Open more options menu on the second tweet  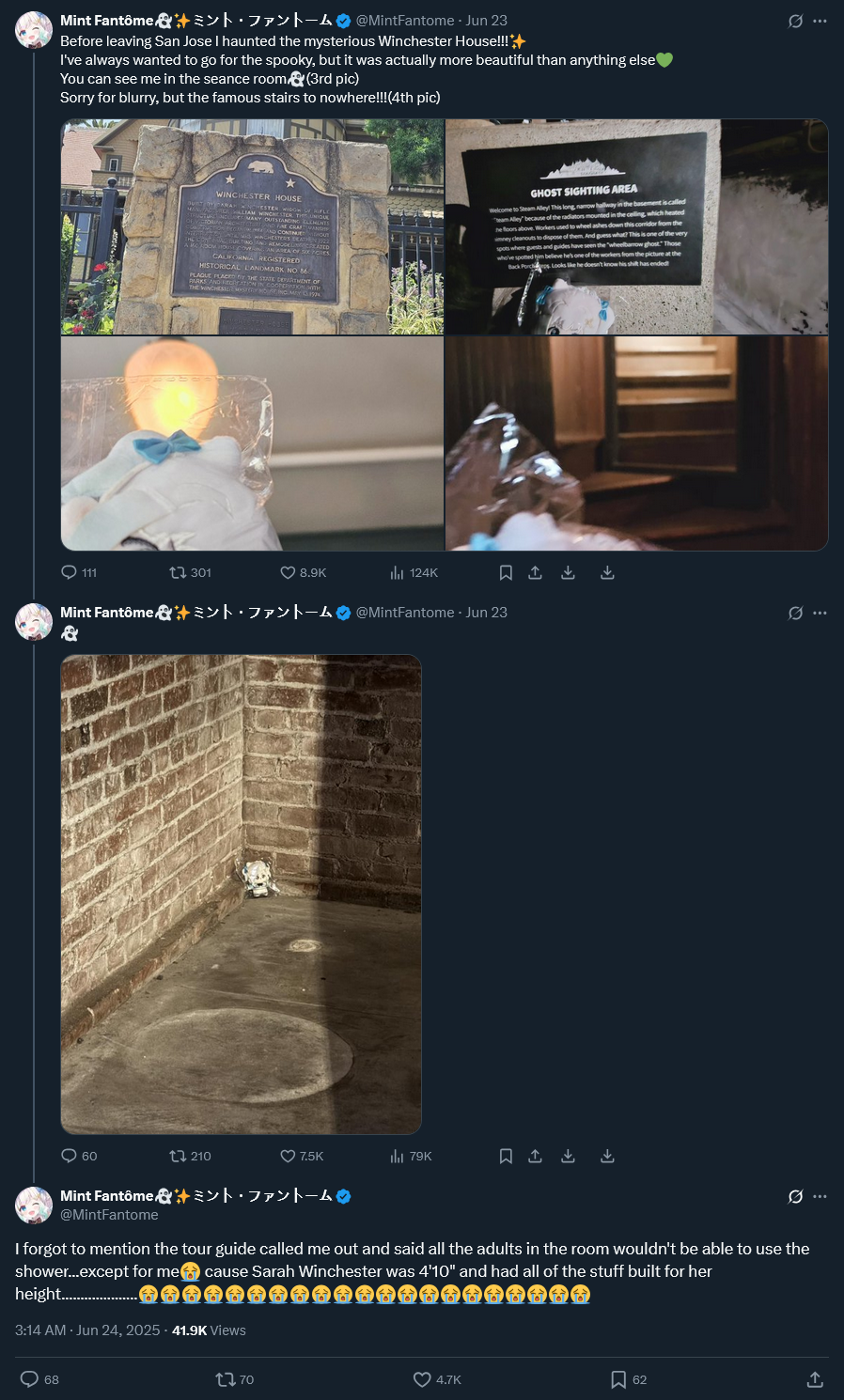pyautogui.click(x=820, y=613)
